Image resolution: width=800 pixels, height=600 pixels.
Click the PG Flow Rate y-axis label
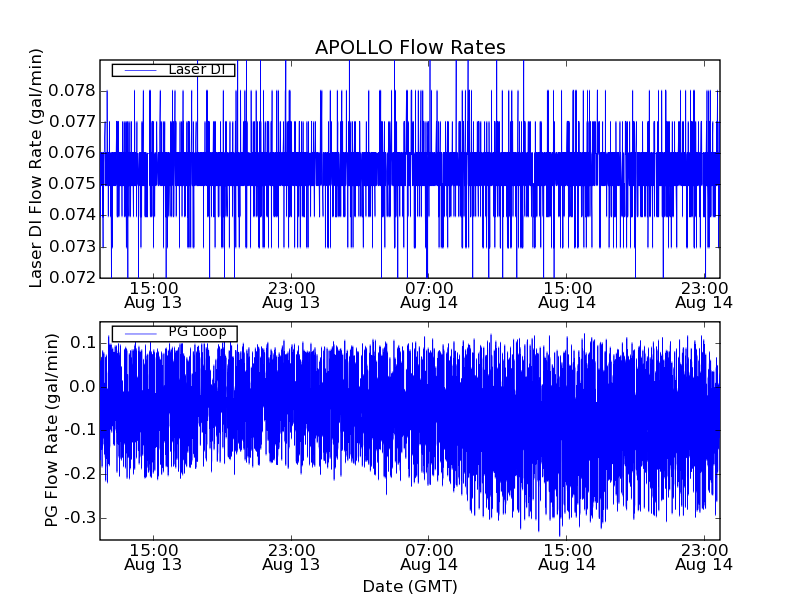51,430
